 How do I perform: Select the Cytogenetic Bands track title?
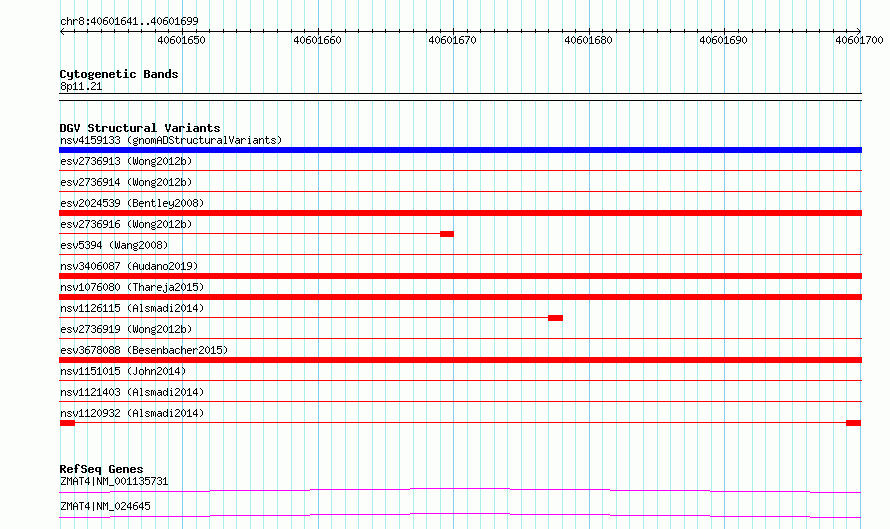119,74
